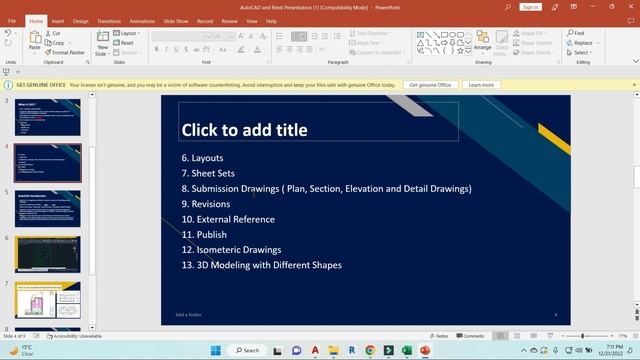Open the File menu
Viewport: 640px width, 360px height.
coord(12,21)
